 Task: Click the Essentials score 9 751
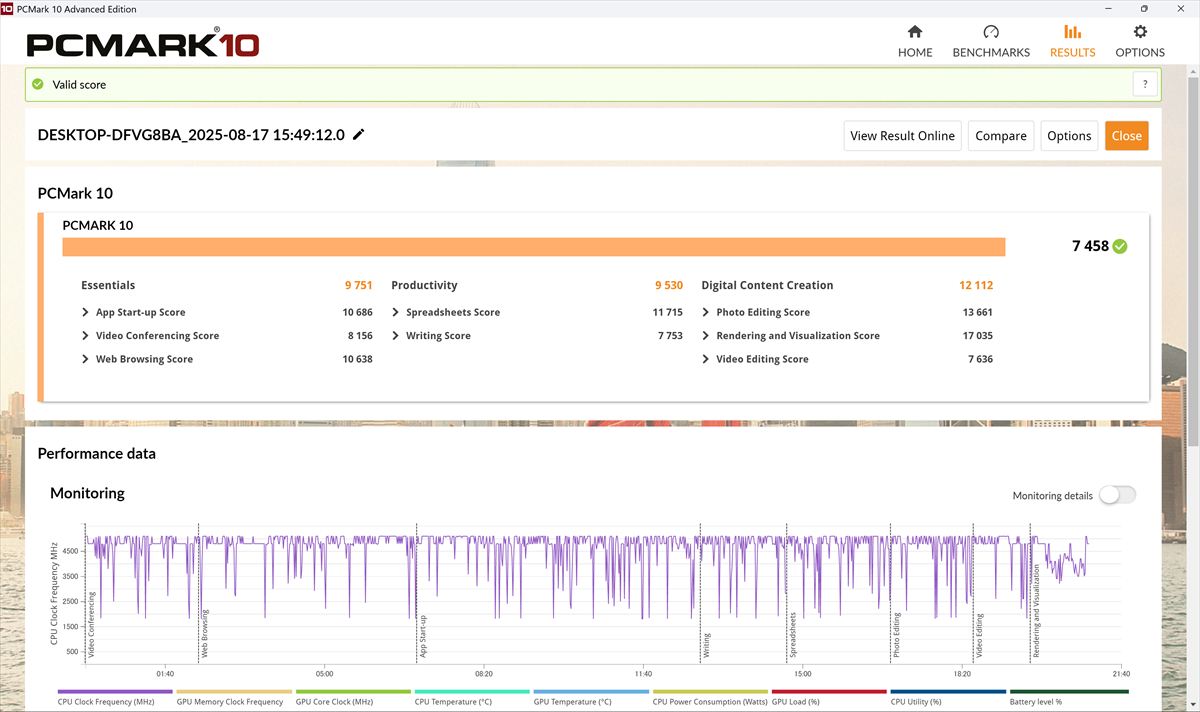pyautogui.click(x=358, y=285)
